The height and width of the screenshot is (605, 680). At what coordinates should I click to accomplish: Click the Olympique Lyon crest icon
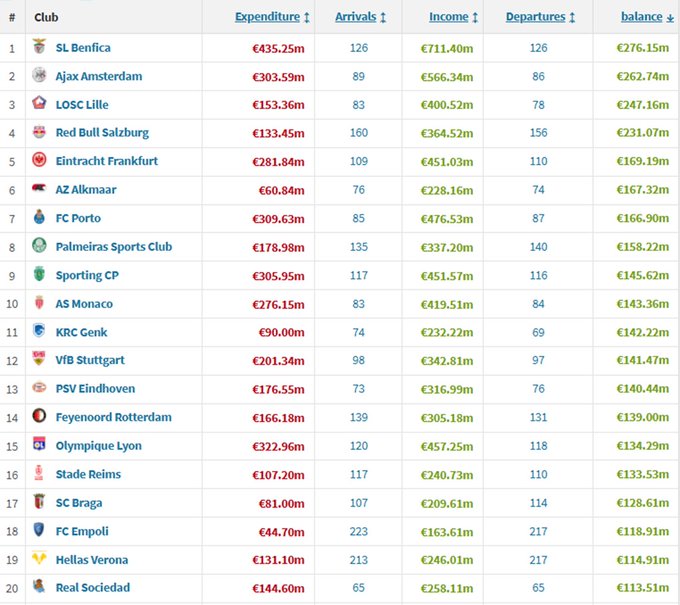(39, 445)
